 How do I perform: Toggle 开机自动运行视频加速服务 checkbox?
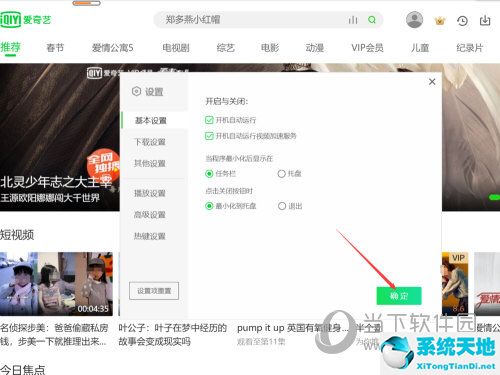[x=209, y=136]
